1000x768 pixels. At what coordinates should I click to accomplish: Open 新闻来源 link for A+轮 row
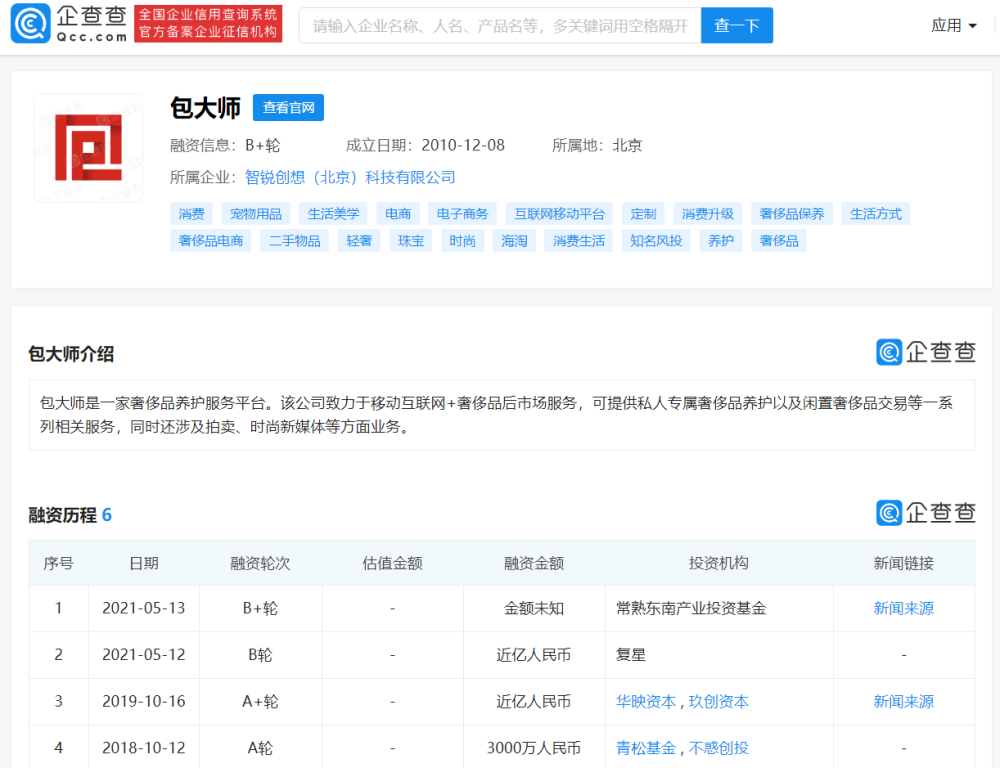pos(903,702)
